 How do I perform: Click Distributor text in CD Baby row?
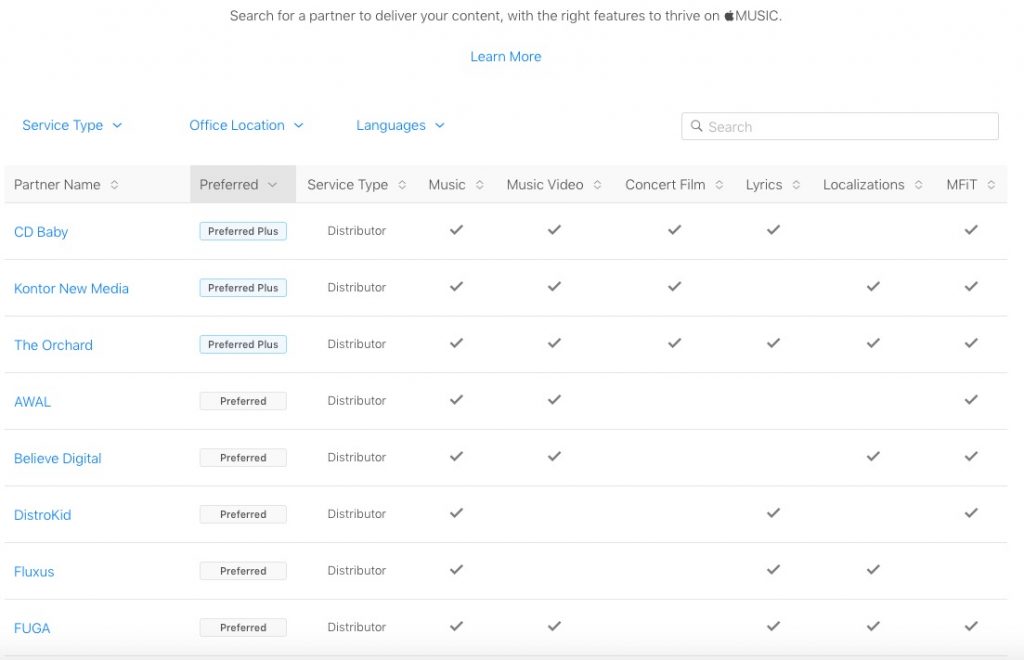tap(357, 230)
